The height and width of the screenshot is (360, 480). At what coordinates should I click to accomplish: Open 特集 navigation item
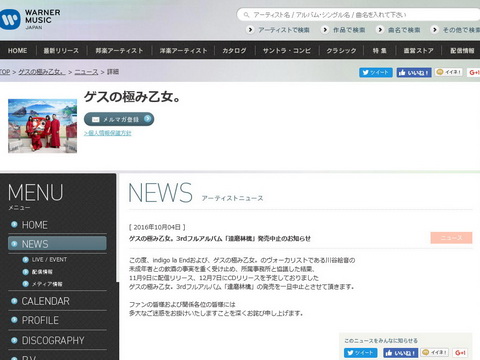pyautogui.click(x=380, y=51)
